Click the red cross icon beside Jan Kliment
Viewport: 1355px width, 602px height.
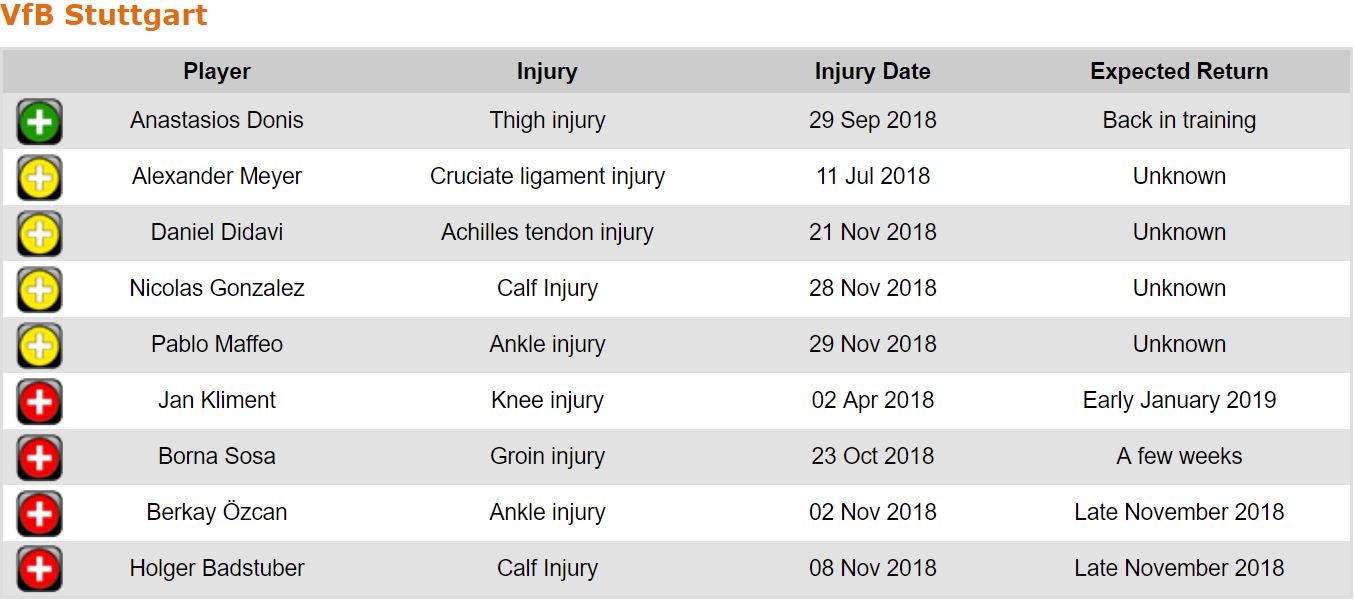(39, 402)
